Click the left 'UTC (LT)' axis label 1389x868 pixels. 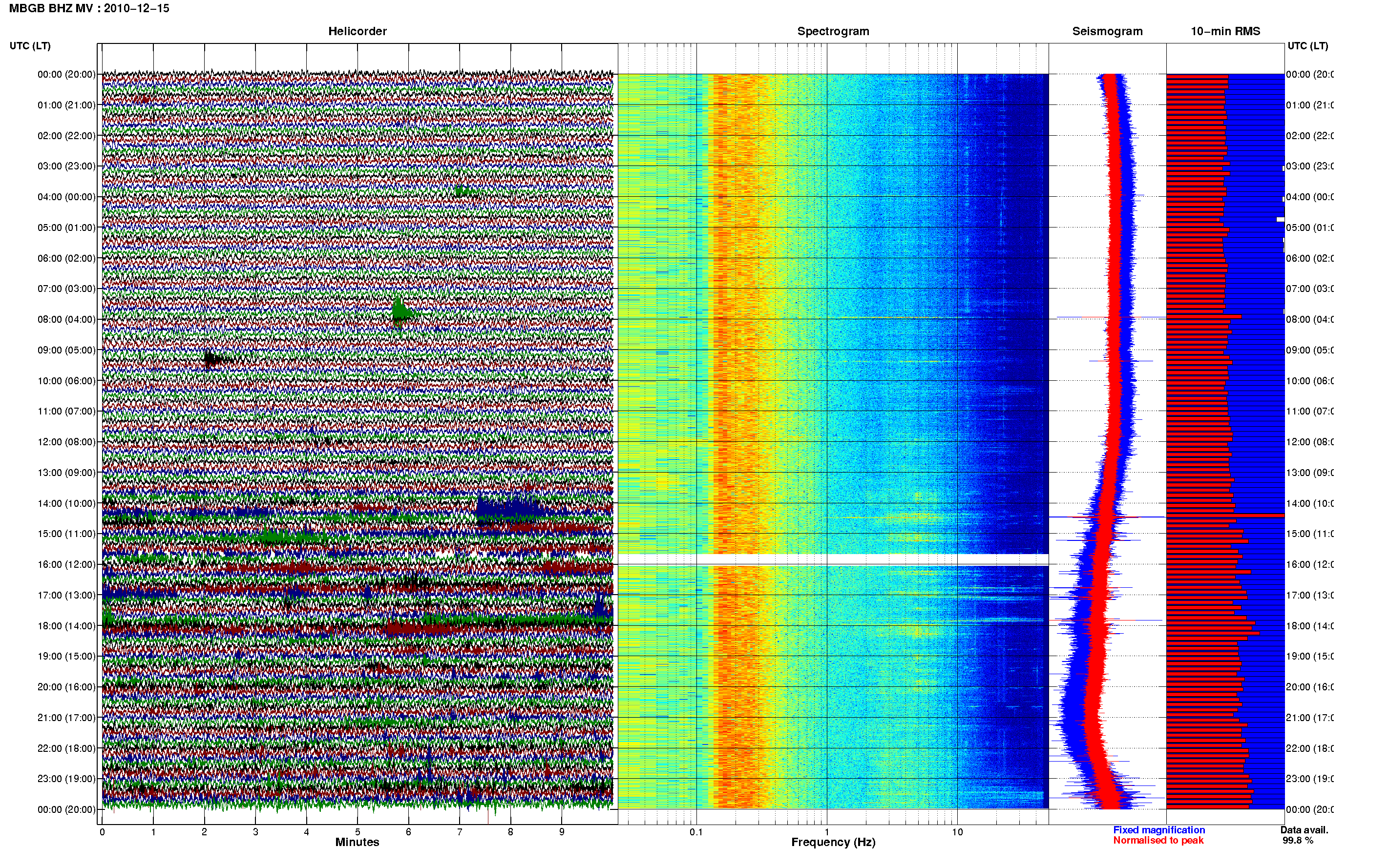(30, 46)
